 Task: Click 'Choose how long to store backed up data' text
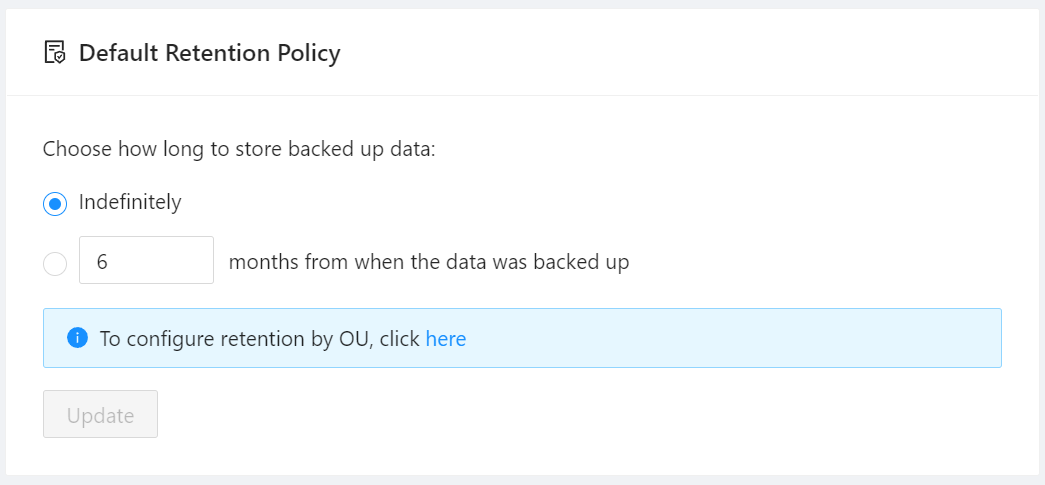click(x=239, y=150)
